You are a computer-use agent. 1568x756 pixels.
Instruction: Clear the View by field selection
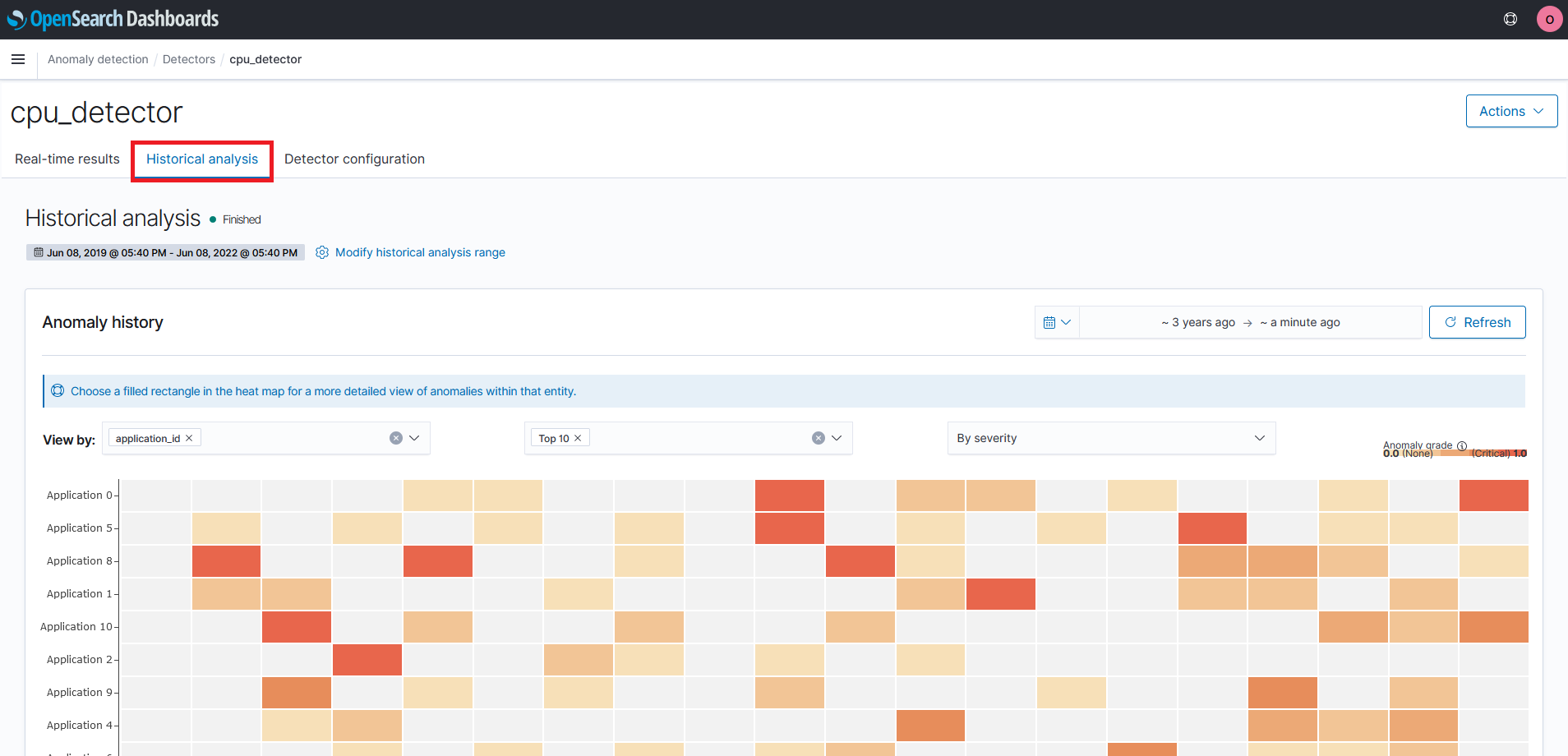(396, 438)
